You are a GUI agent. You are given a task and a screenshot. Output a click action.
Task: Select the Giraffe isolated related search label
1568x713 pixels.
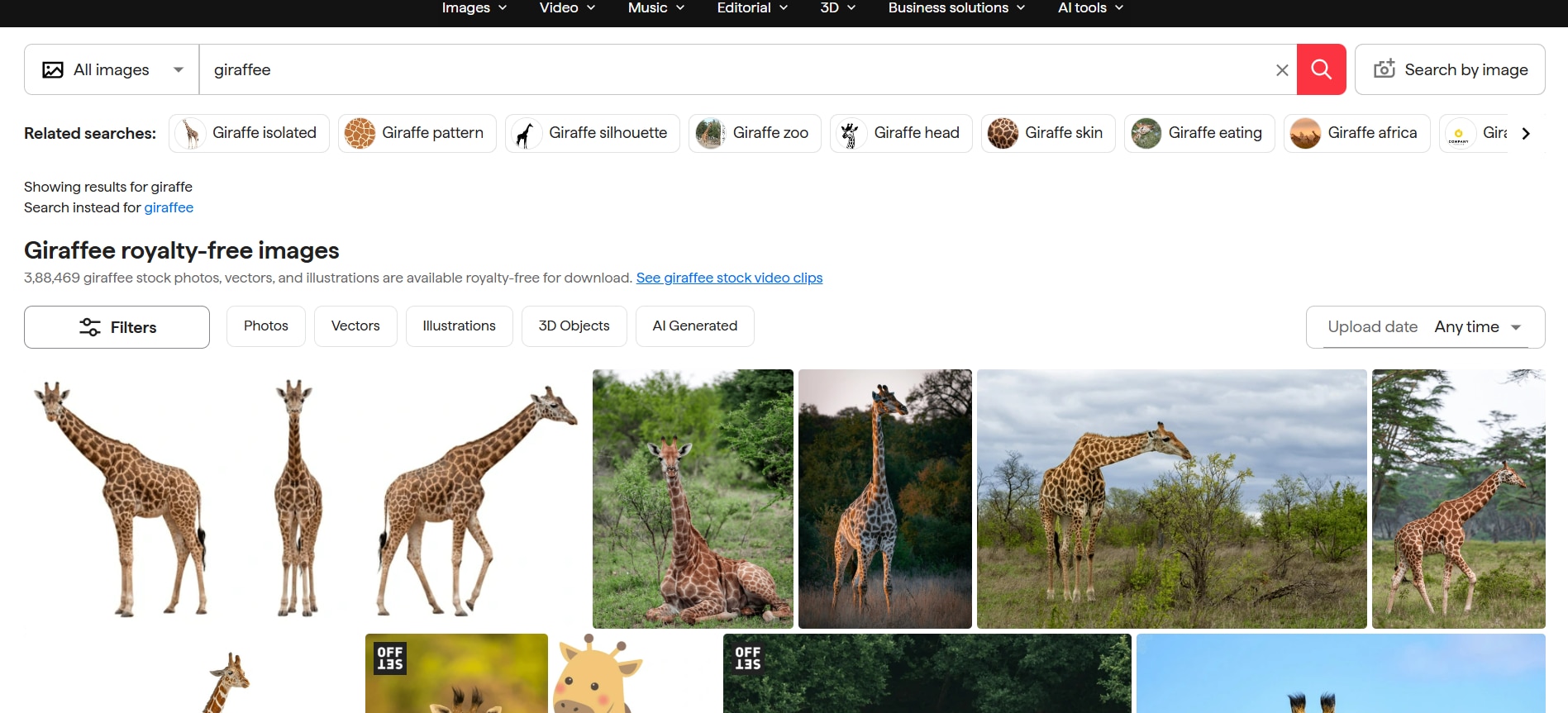265,133
